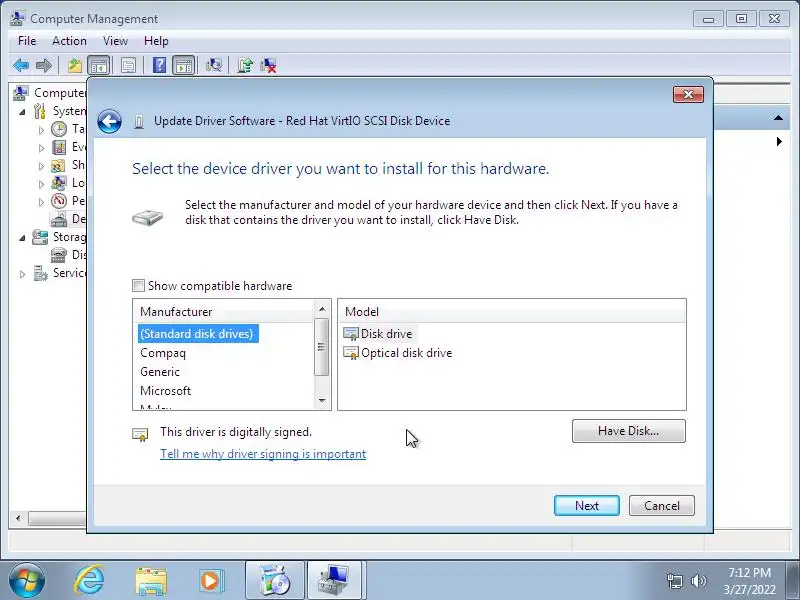This screenshot has width=800, height=600.
Task: Click the Have Disk... button
Action: (629, 431)
